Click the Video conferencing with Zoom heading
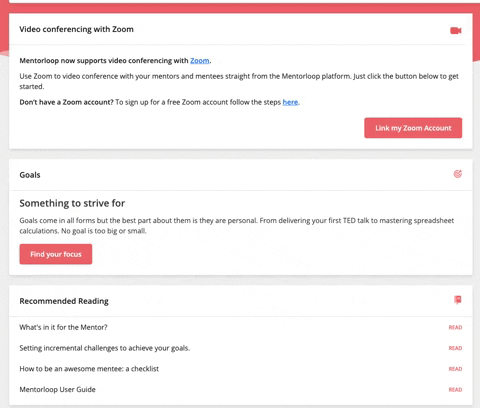The height and width of the screenshot is (408, 480). pos(76,29)
